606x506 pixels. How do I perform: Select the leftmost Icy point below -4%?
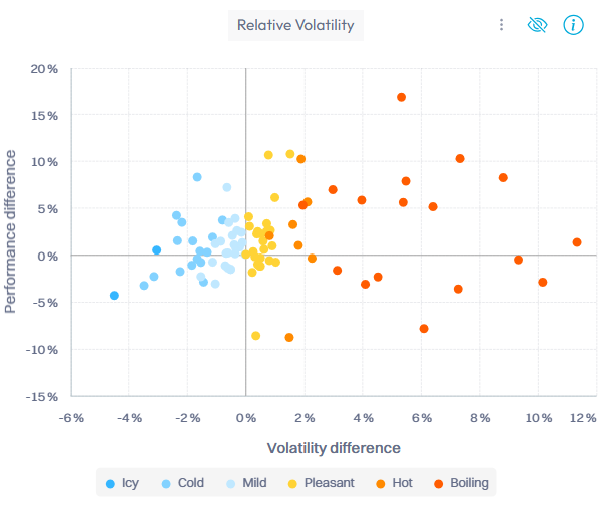114,296
